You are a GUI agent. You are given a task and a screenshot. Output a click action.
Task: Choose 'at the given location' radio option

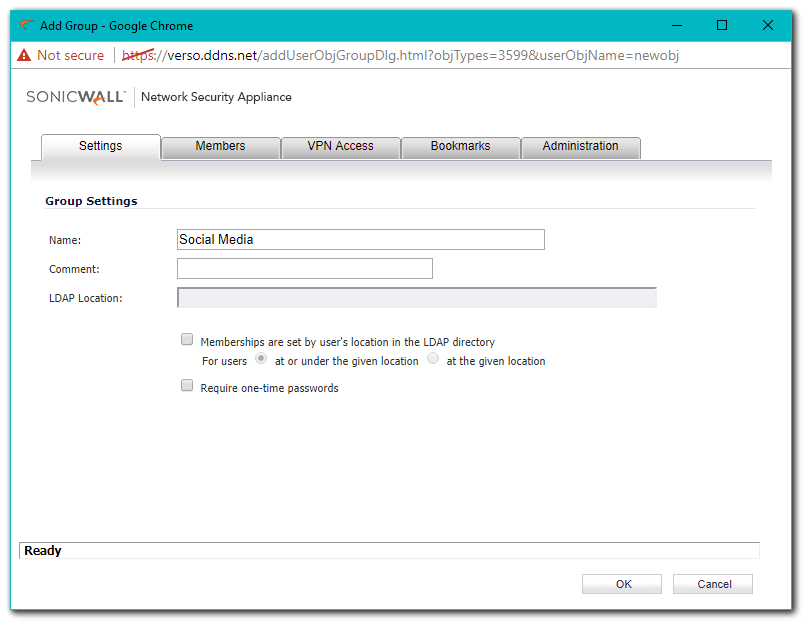pyautogui.click(x=433, y=359)
